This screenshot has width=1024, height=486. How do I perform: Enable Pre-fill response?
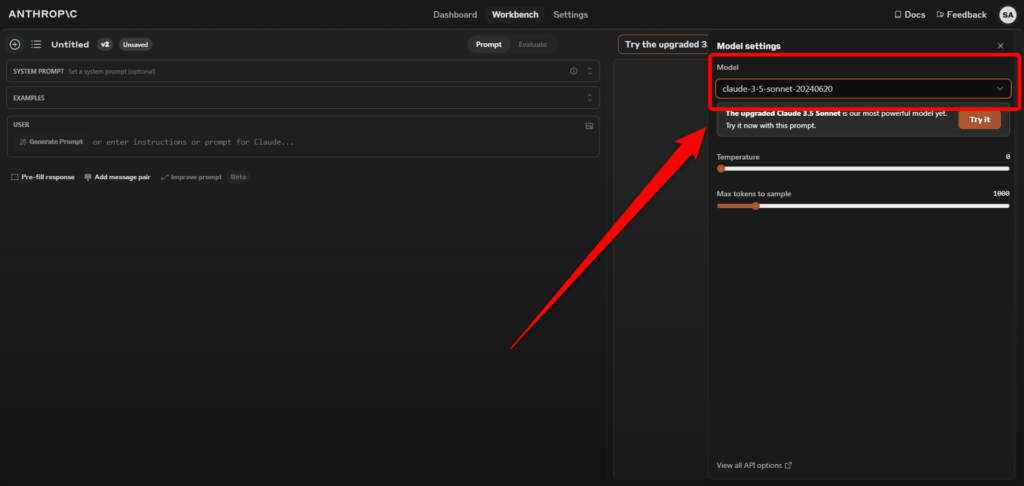click(x=42, y=177)
